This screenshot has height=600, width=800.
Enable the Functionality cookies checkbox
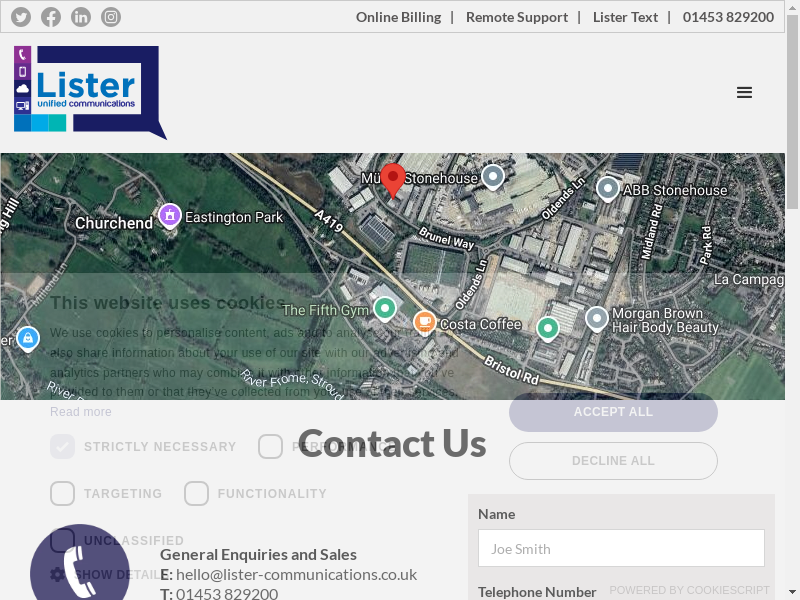pos(196,493)
